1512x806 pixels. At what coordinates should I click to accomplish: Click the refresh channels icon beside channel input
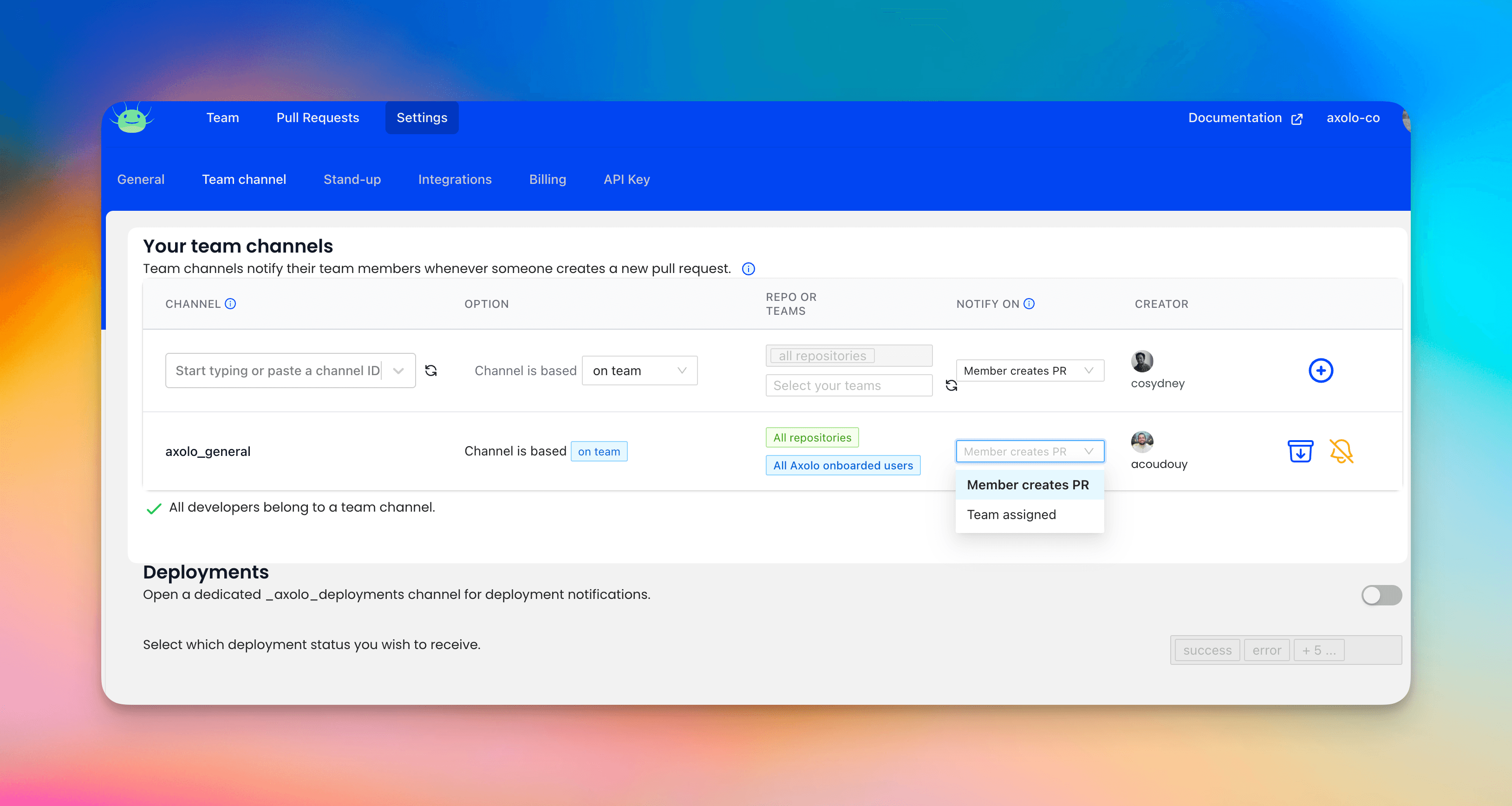tap(431, 370)
